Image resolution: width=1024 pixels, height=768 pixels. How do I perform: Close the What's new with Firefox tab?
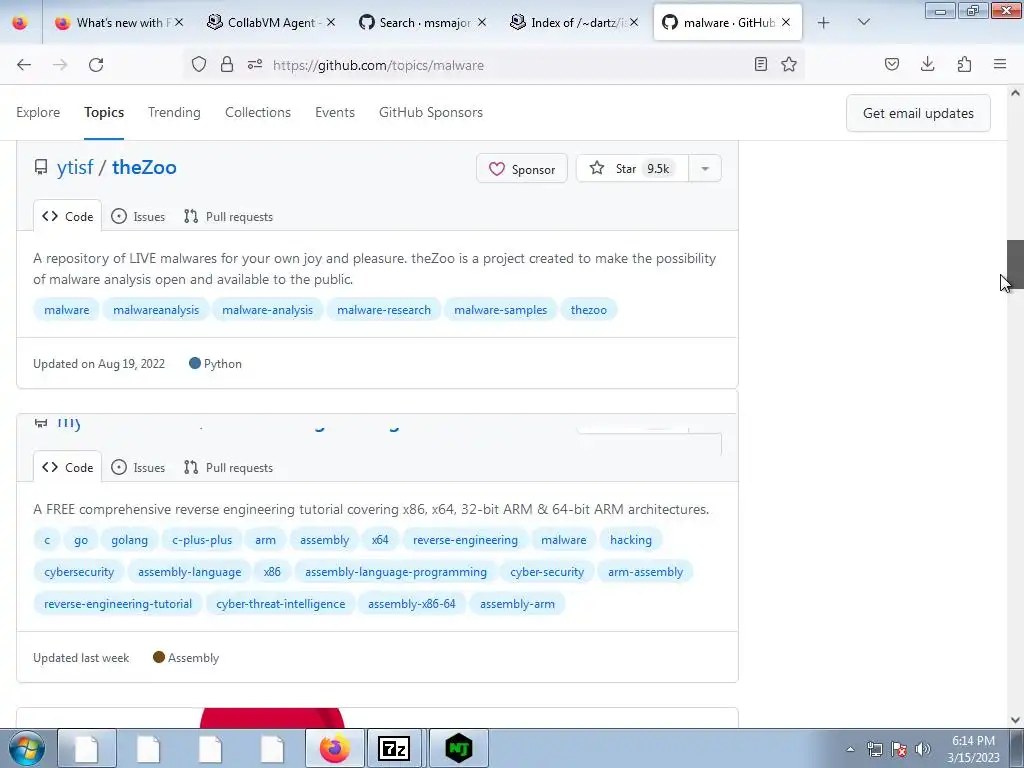[x=179, y=23]
